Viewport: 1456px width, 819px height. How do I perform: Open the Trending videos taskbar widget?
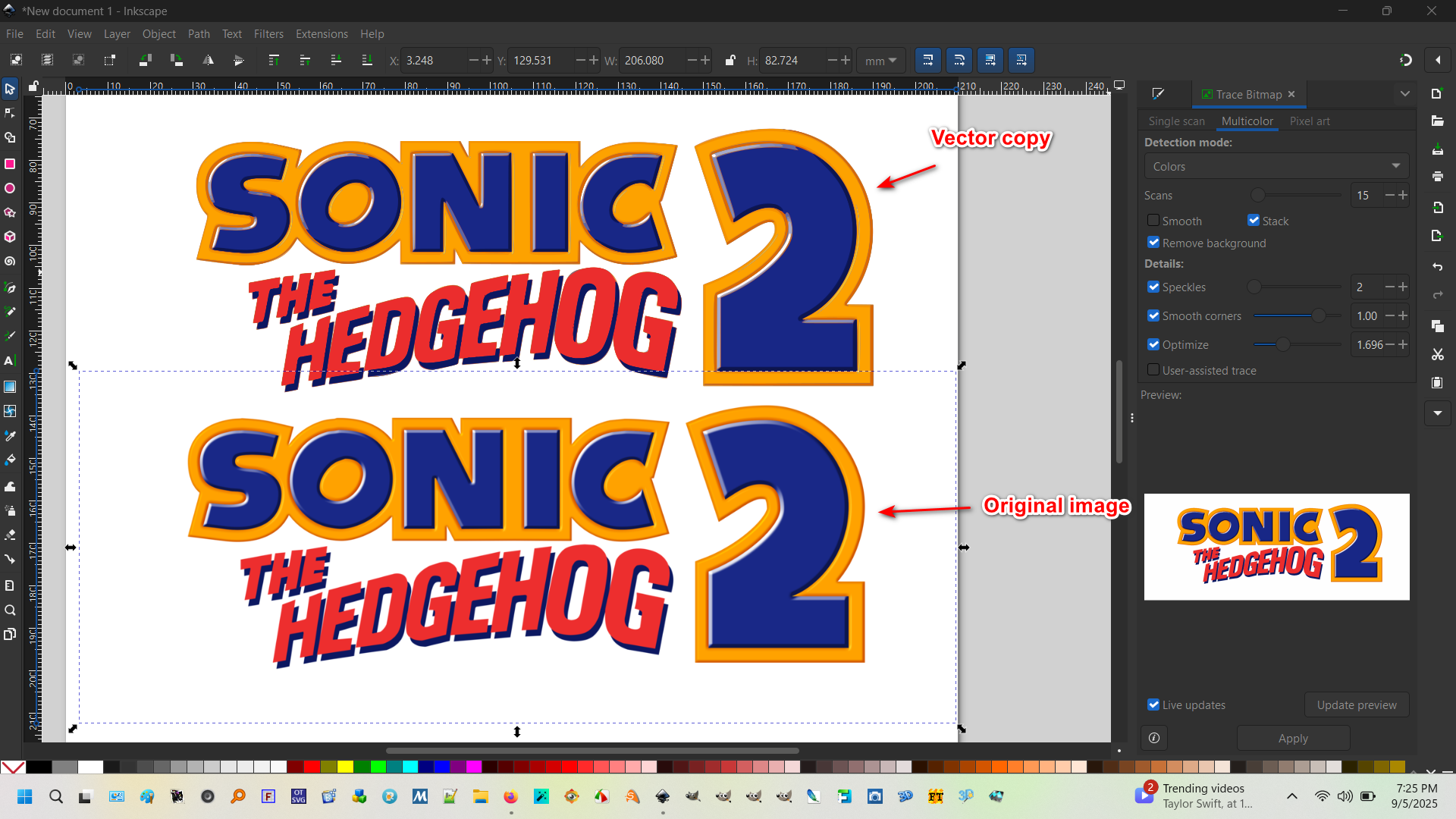click(1194, 796)
